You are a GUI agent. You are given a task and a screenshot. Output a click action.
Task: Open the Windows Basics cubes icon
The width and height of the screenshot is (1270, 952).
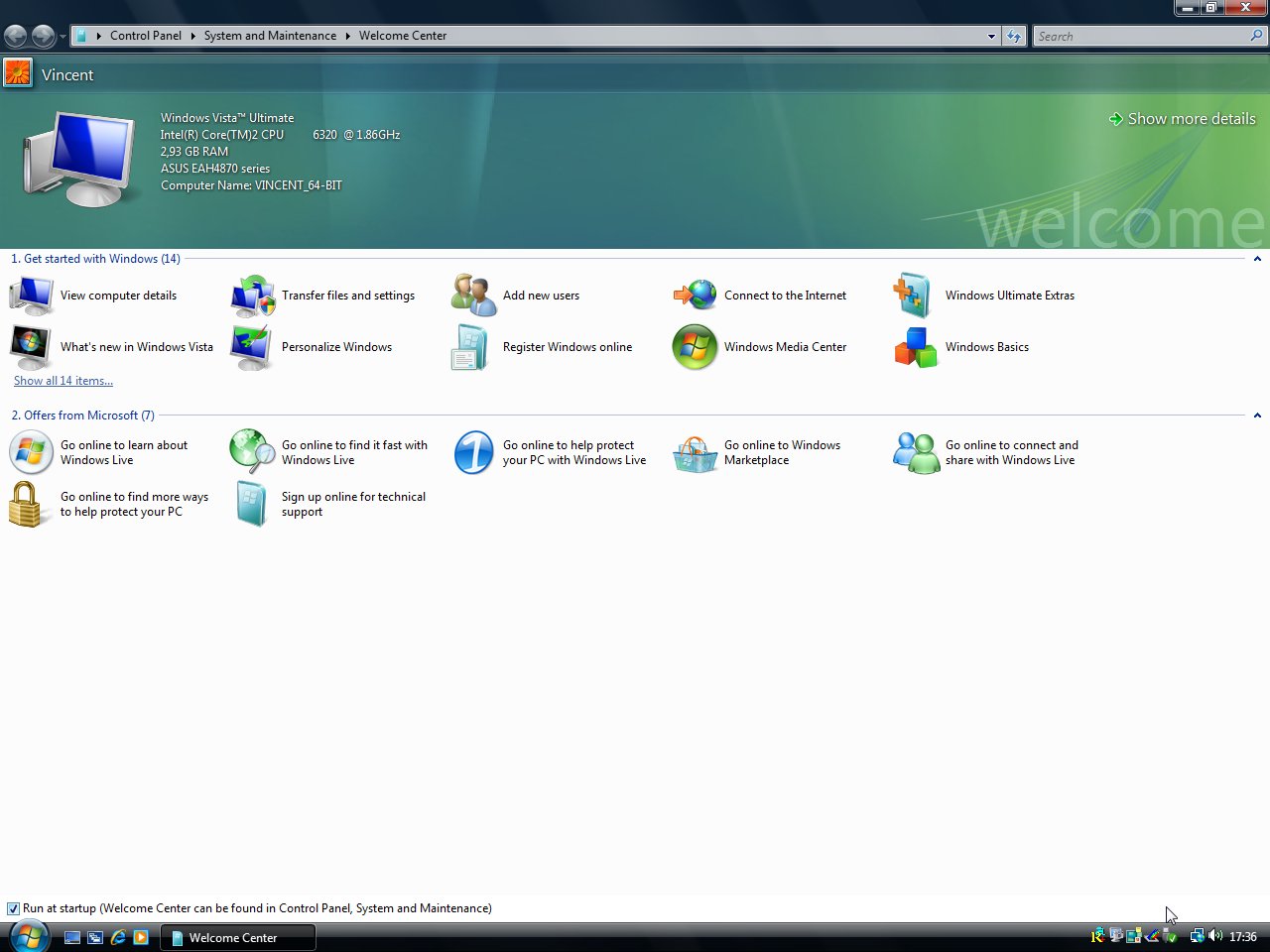pyautogui.click(x=916, y=347)
